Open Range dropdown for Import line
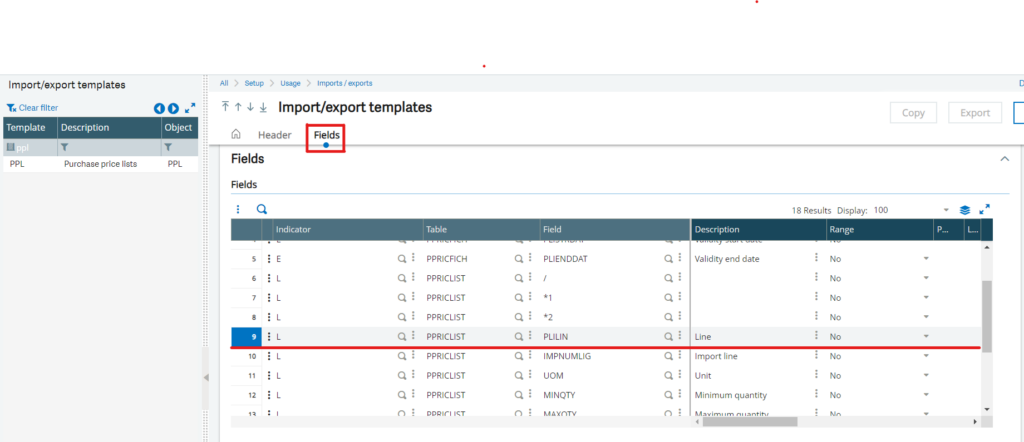The width and height of the screenshot is (1024, 442). click(x=925, y=356)
